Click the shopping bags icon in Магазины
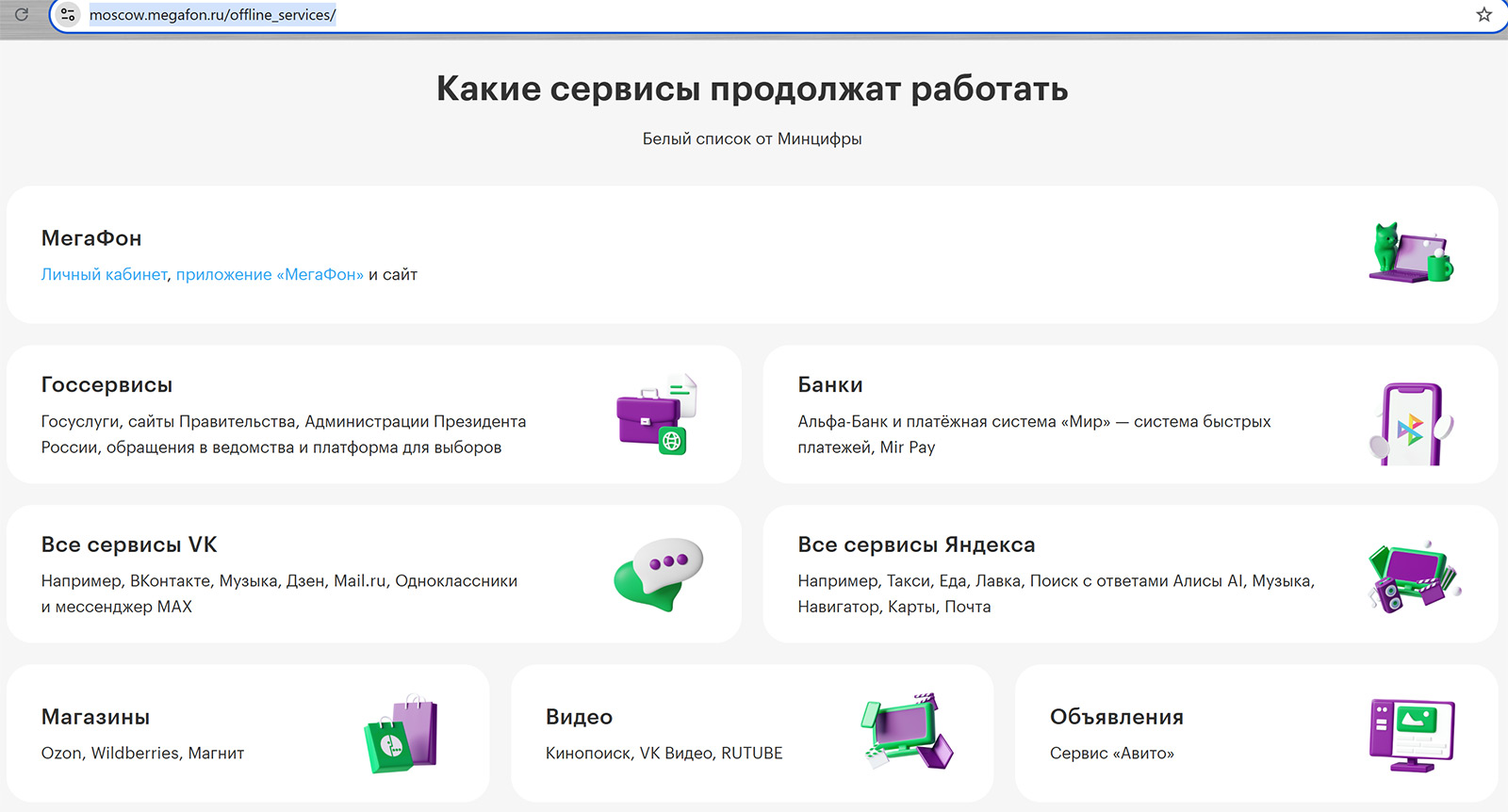 tap(402, 734)
